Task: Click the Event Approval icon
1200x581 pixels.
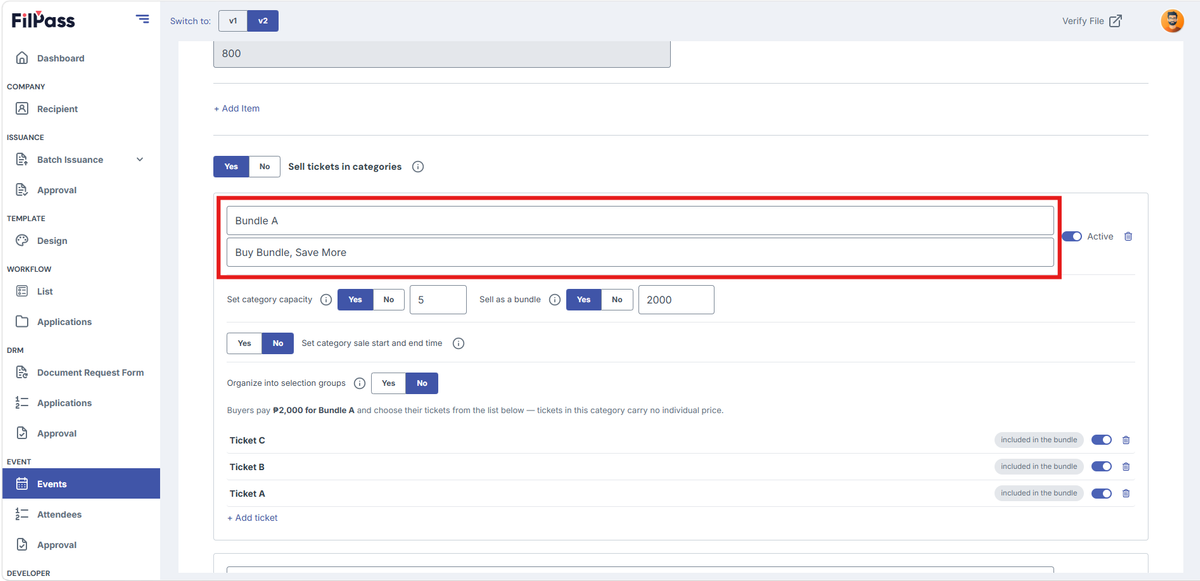Action: (x=22, y=545)
